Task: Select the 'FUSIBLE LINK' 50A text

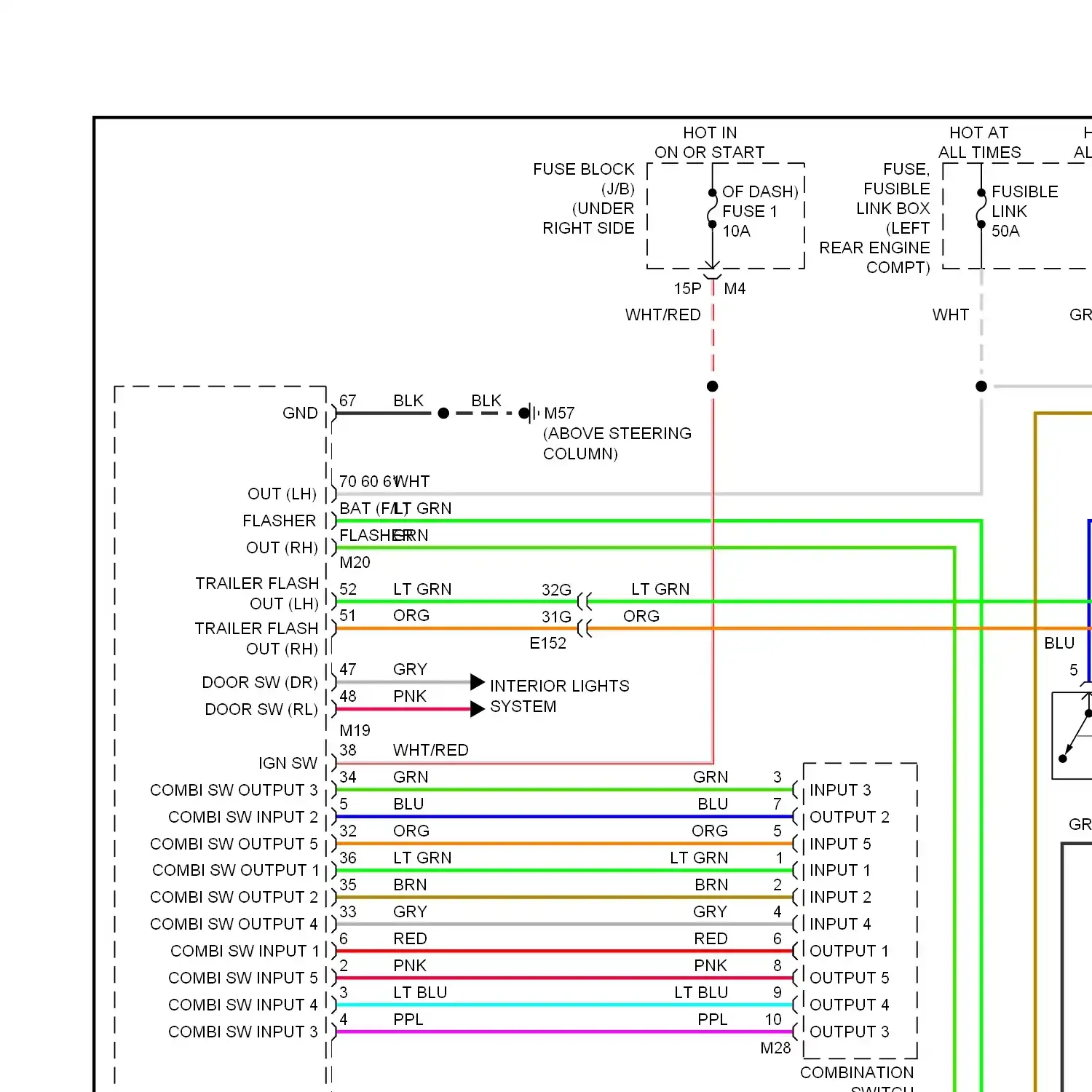Action: [1024, 211]
